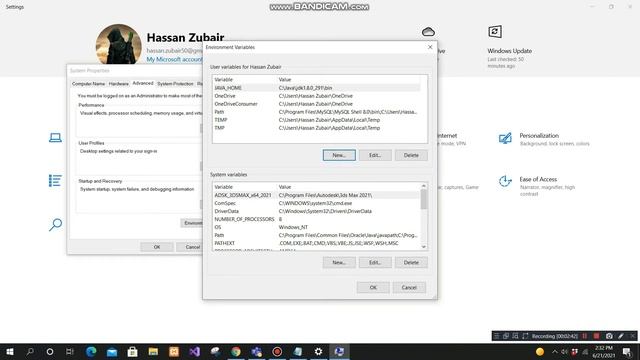Select ComSpec system variable row
The image size is (640, 360).
(316, 203)
